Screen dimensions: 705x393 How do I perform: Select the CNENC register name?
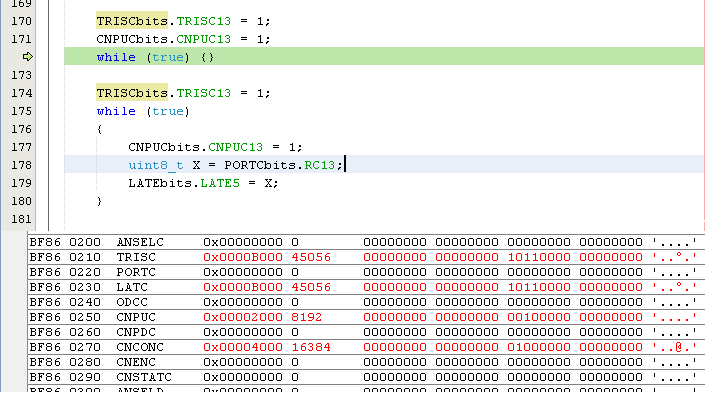click(x=136, y=362)
